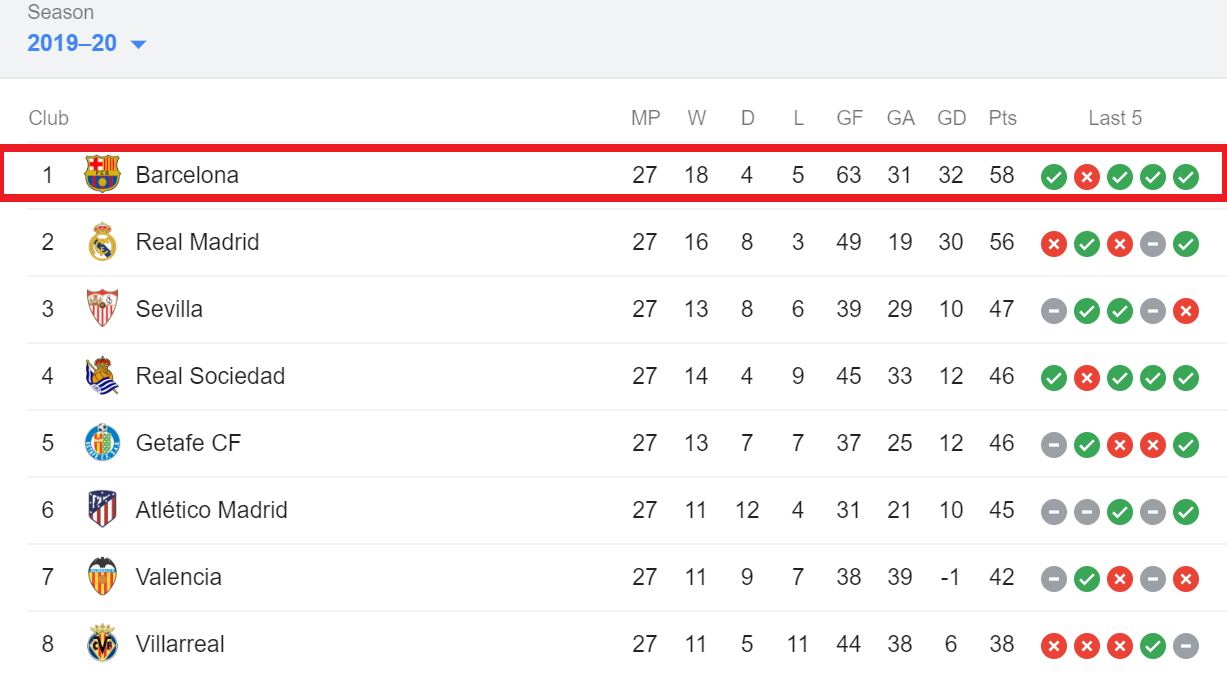Click the Barcelona club crest

(102, 175)
